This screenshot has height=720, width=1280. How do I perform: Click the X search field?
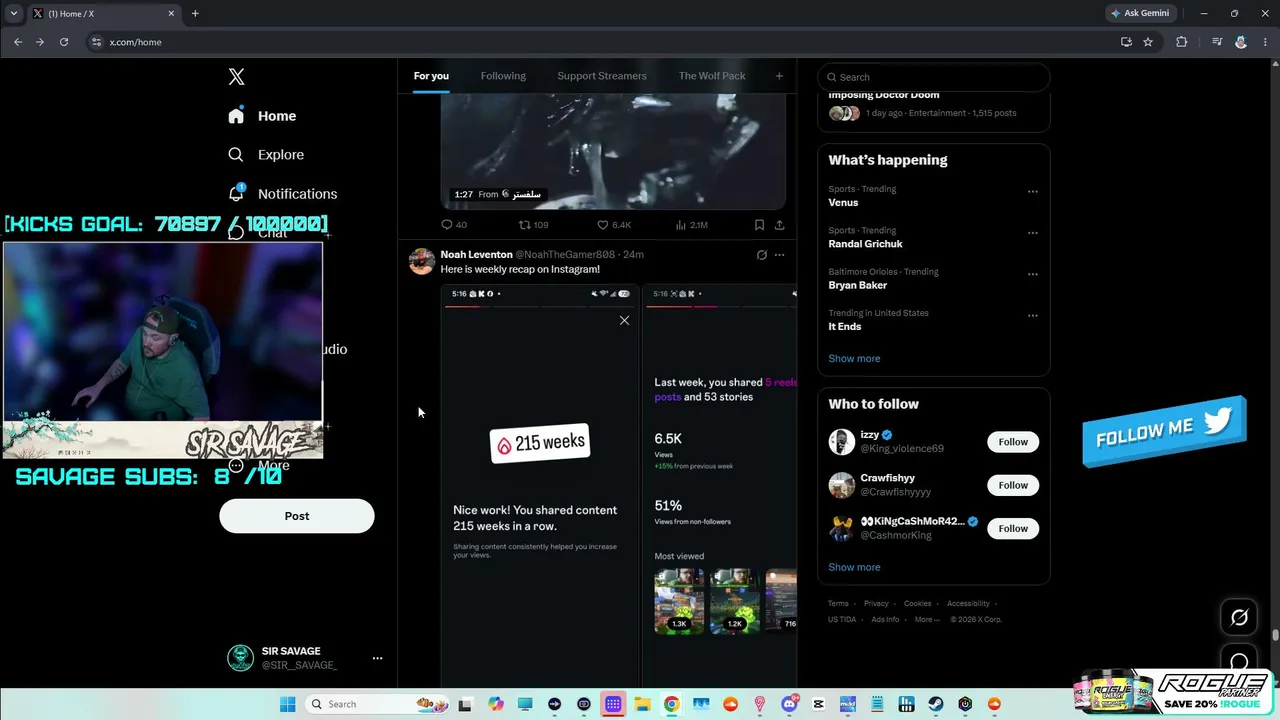pyautogui.click(x=934, y=77)
